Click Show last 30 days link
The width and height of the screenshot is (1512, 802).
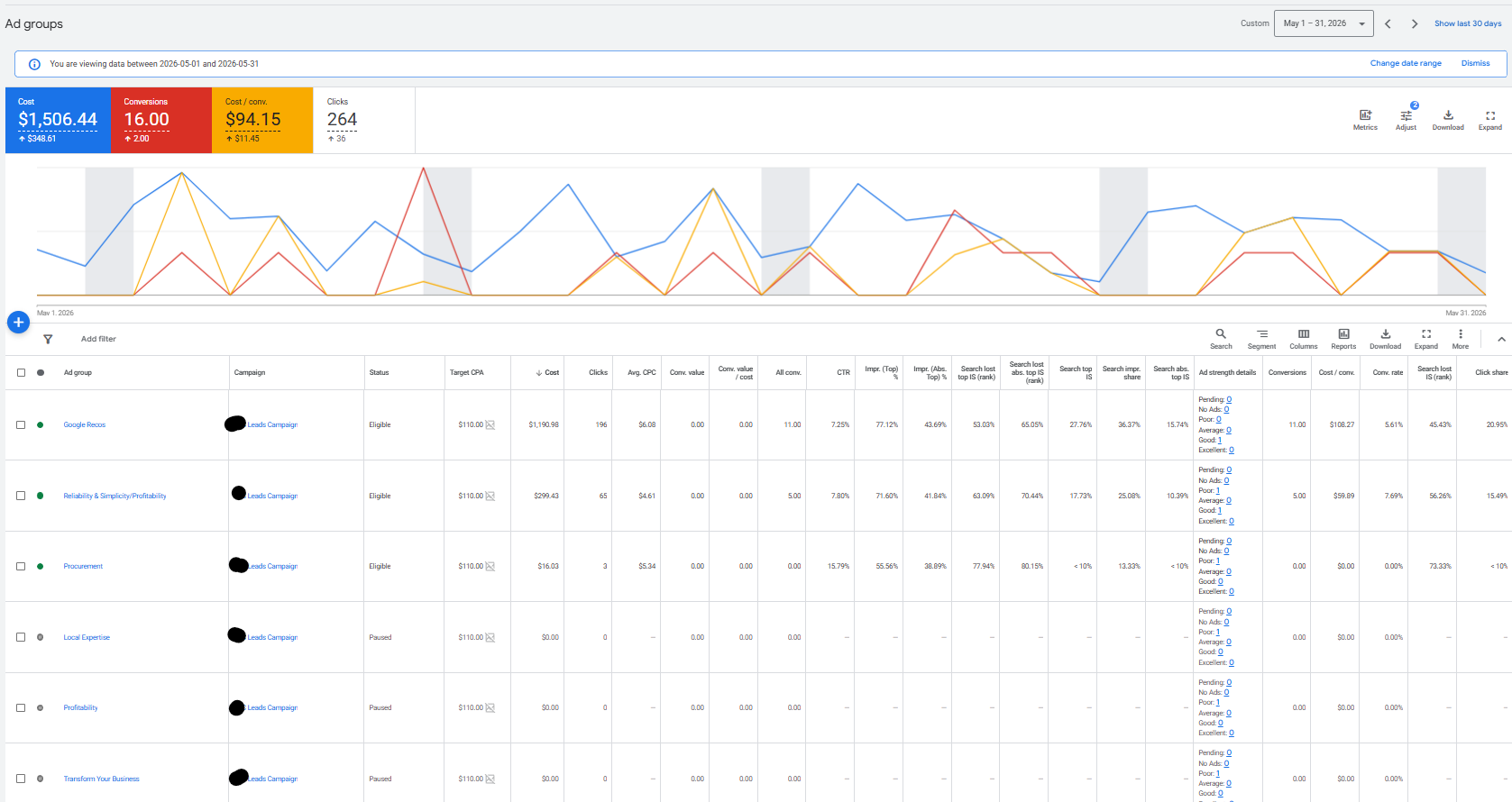tap(1468, 24)
